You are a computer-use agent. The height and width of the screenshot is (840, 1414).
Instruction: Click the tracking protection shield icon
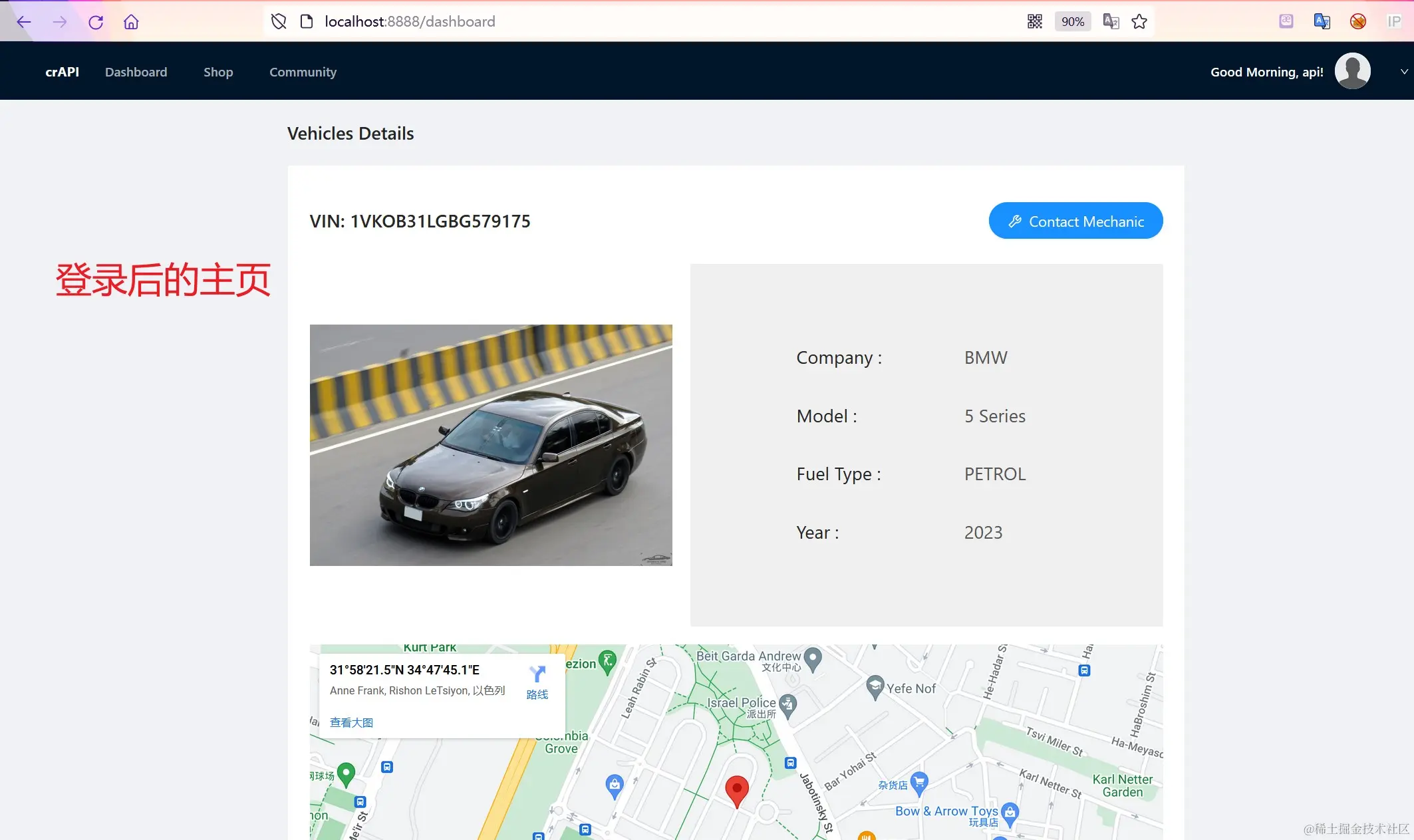pos(279,22)
